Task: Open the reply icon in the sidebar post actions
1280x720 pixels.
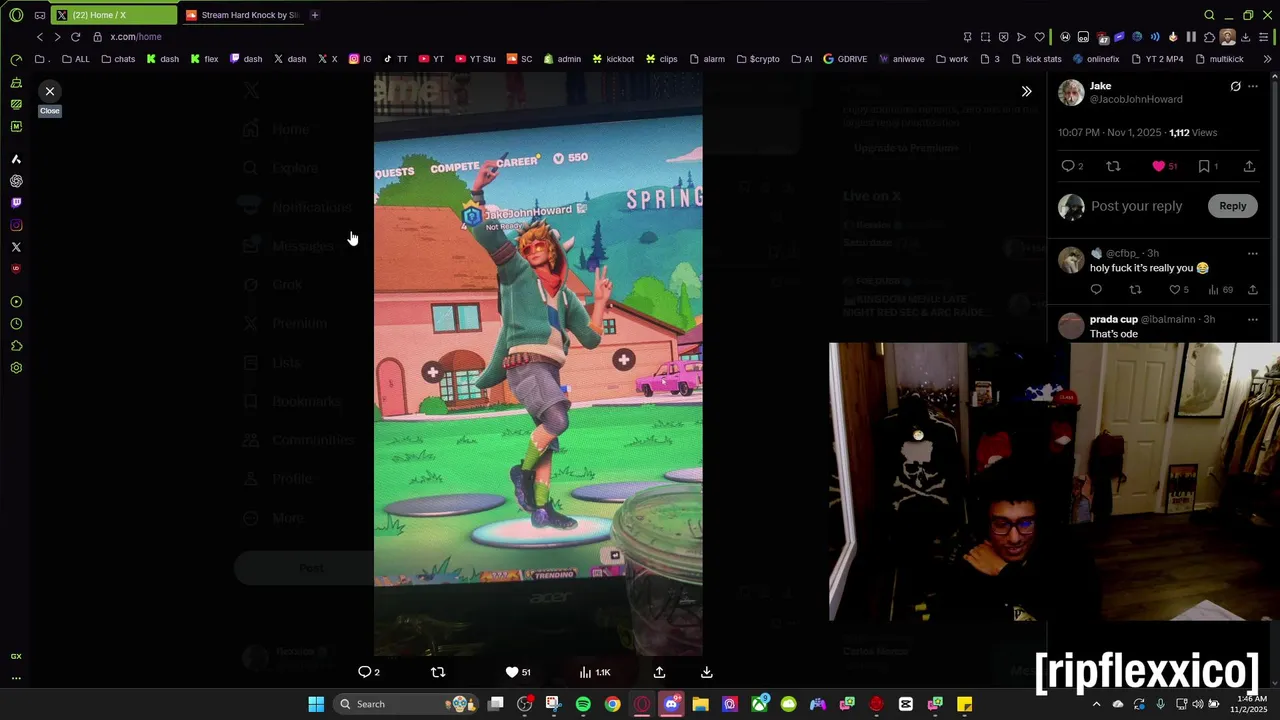Action: (1068, 166)
